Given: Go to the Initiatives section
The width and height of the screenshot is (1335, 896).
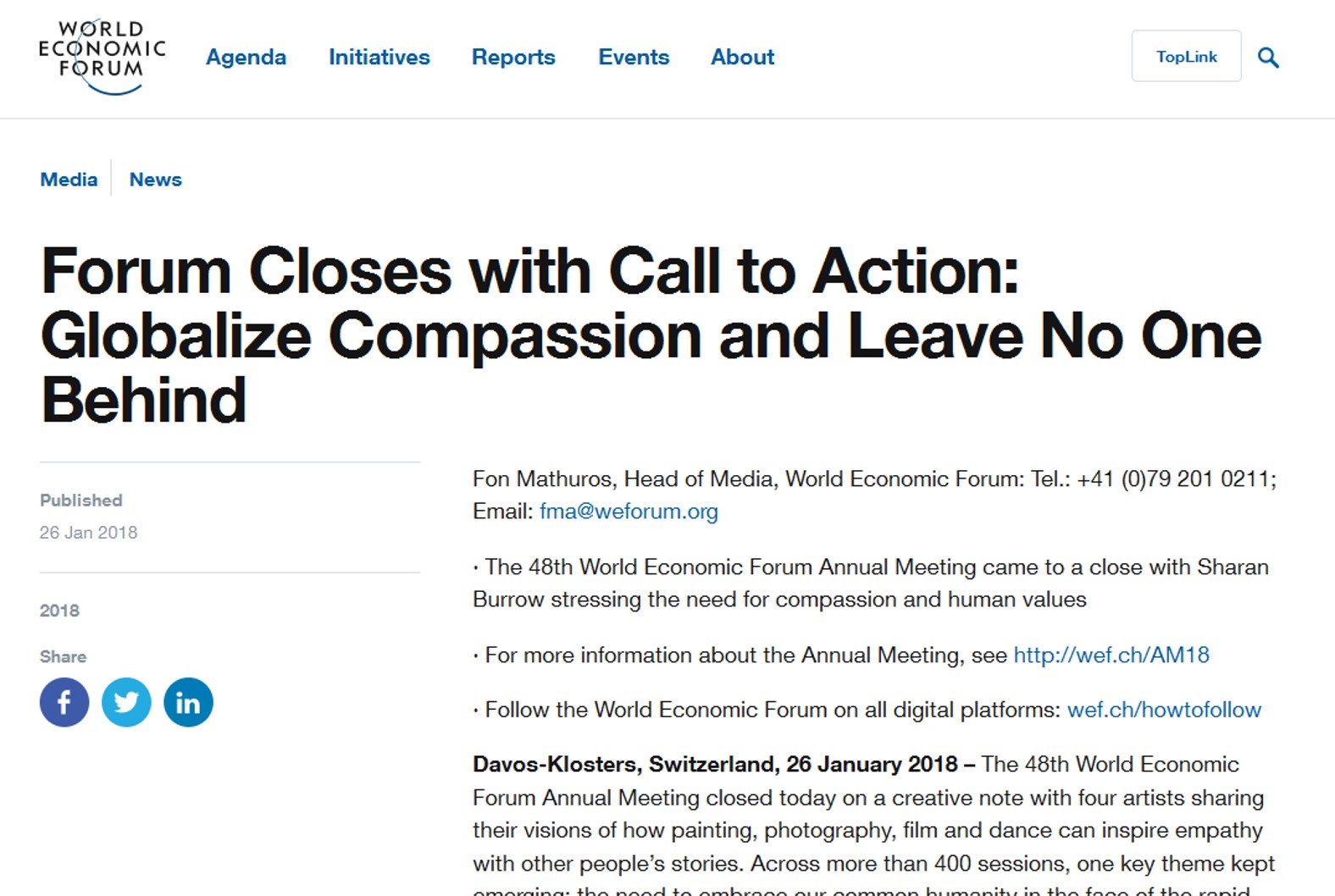Looking at the screenshot, I should tap(379, 57).
